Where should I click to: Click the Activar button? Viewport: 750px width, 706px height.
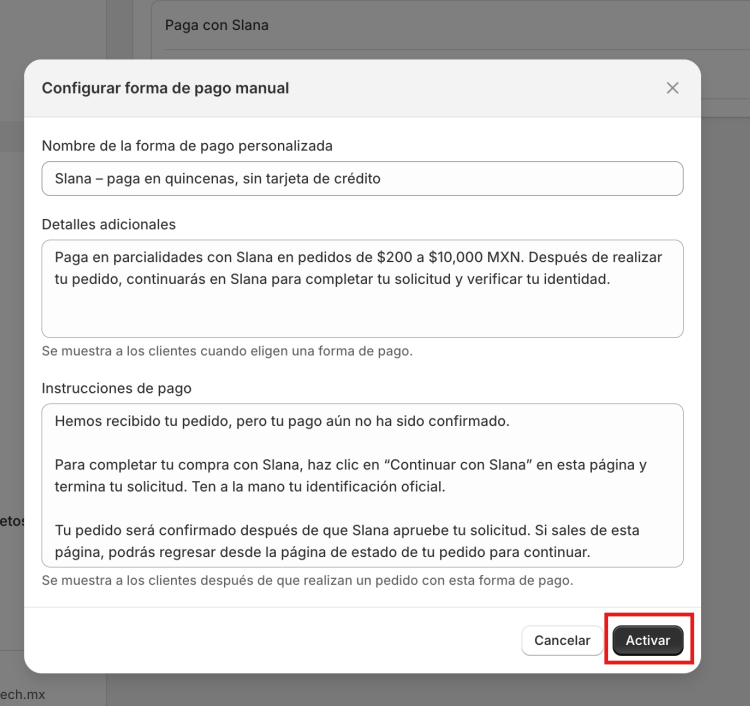(648, 640)
